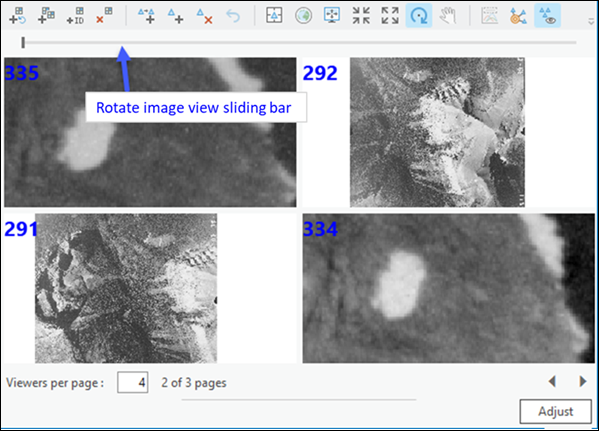599x431 pixels.
Task: Go to the previous page of viewers
Action: coord(552,381)
